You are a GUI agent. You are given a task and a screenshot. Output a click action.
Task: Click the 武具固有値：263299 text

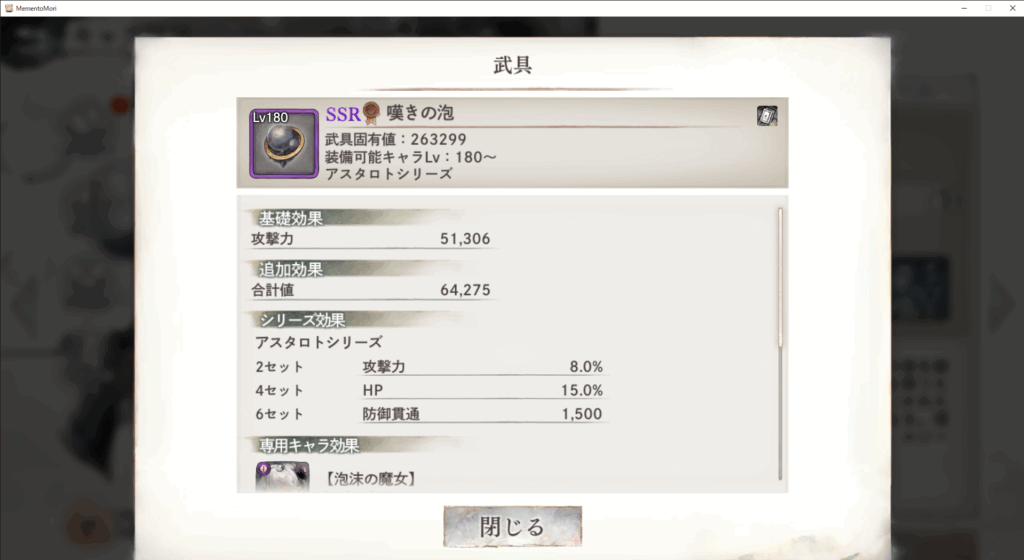pos(396,139)
